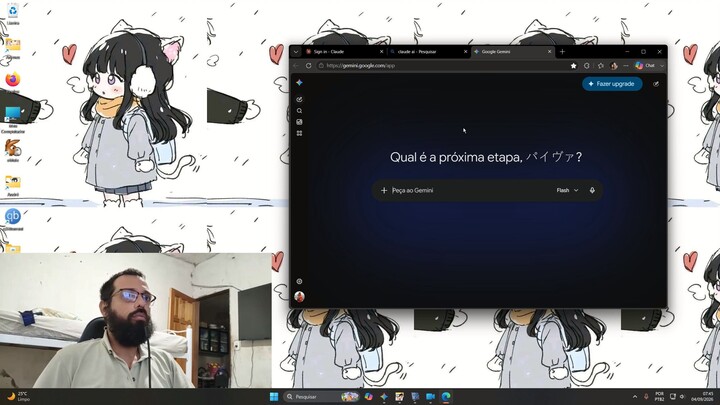Viewport: 720px width, 405px height.
Task: Open Gemini settings gear in sidebar
Action: 299,281
